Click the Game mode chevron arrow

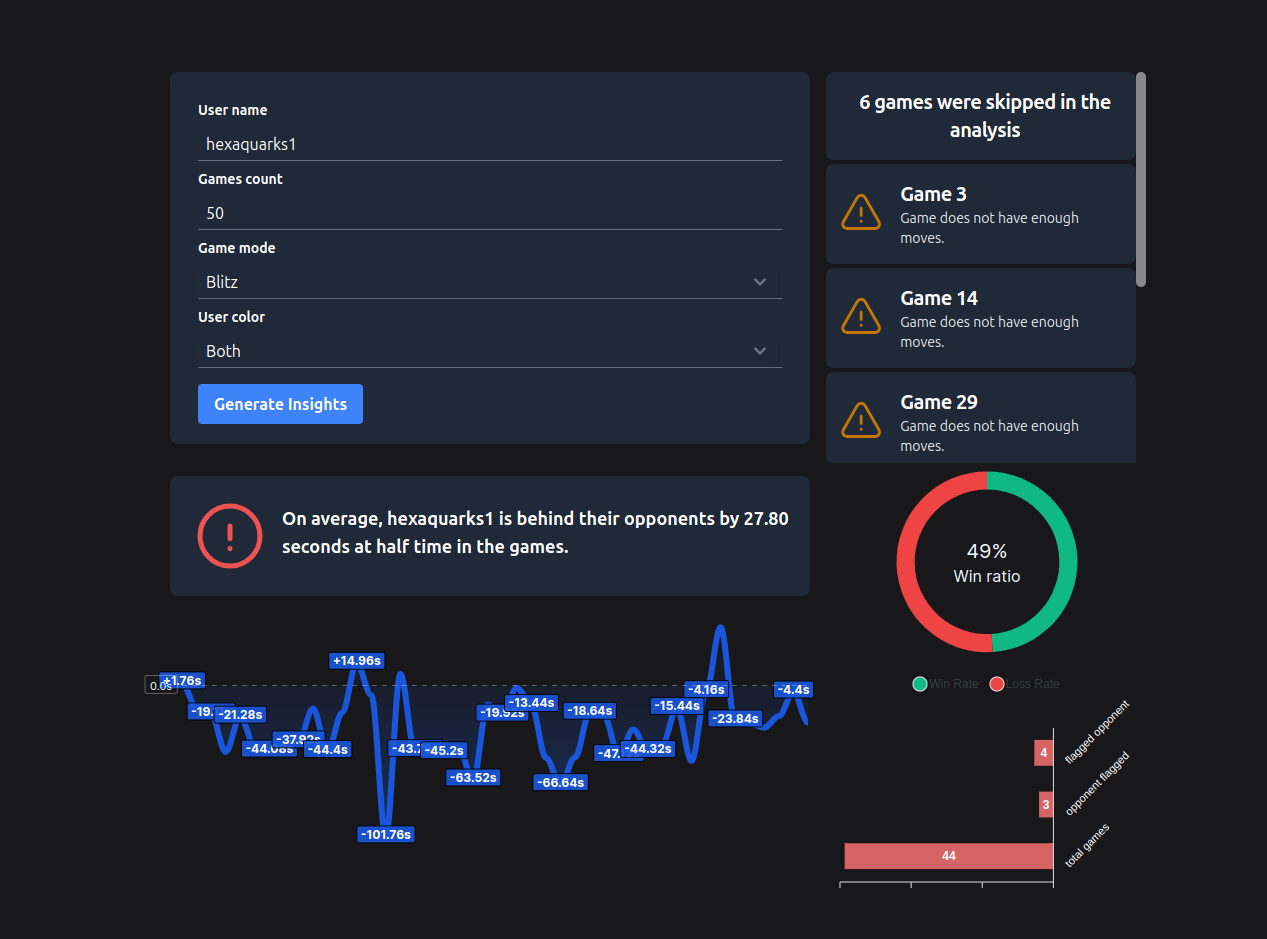coord(760,282)
